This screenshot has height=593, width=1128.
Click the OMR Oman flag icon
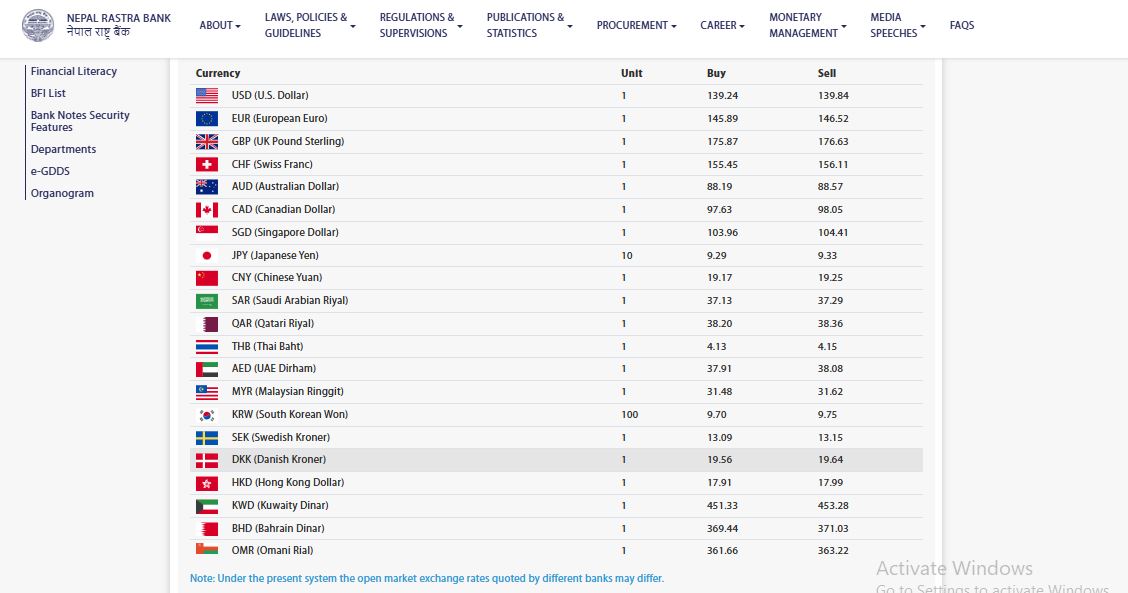[206, 550]
